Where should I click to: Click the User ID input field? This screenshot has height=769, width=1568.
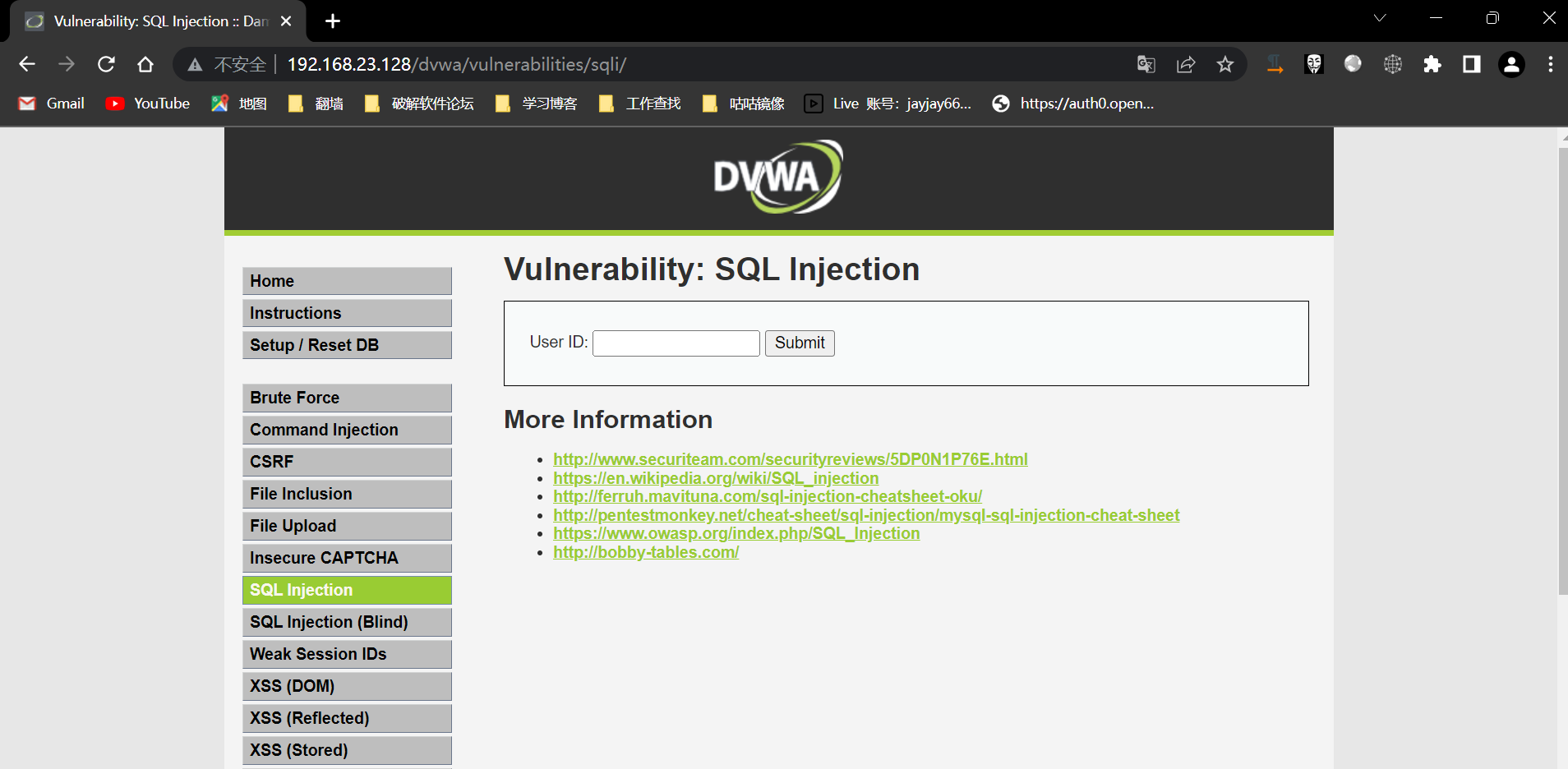click(x=676, y=343)
